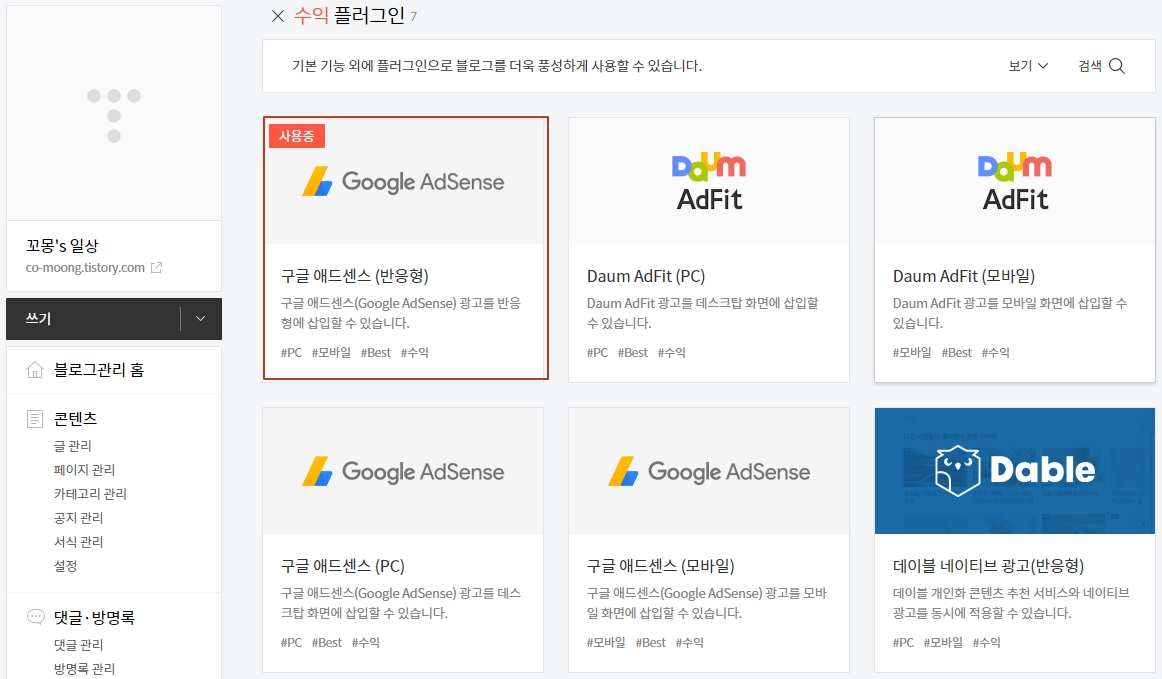Click description text of 구글 애드센스 (반응형)

pyautogui.click(x=400, y=313)
